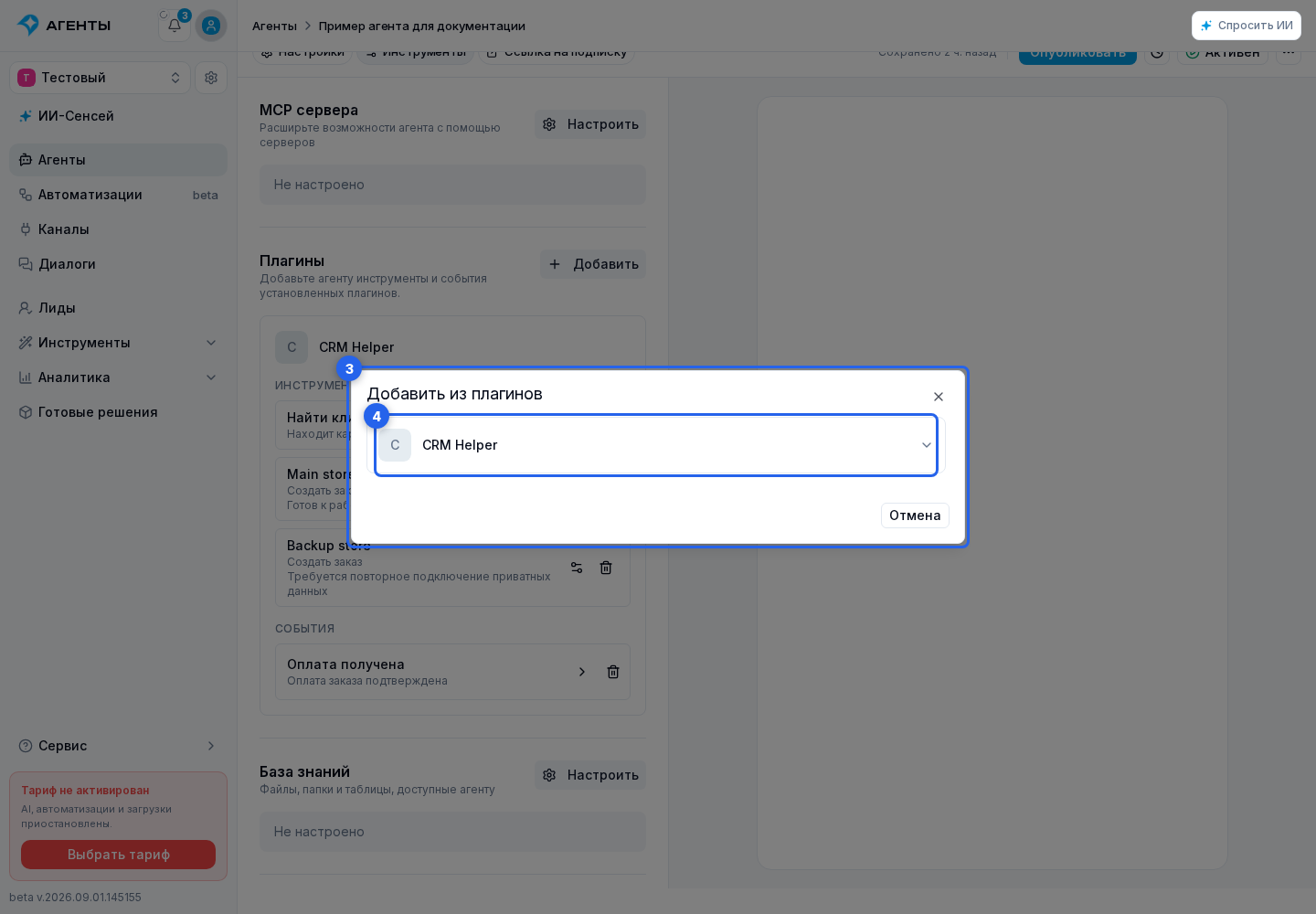
Task: Open settings icon for Backup store tool
Action: [x=577, y=568]
